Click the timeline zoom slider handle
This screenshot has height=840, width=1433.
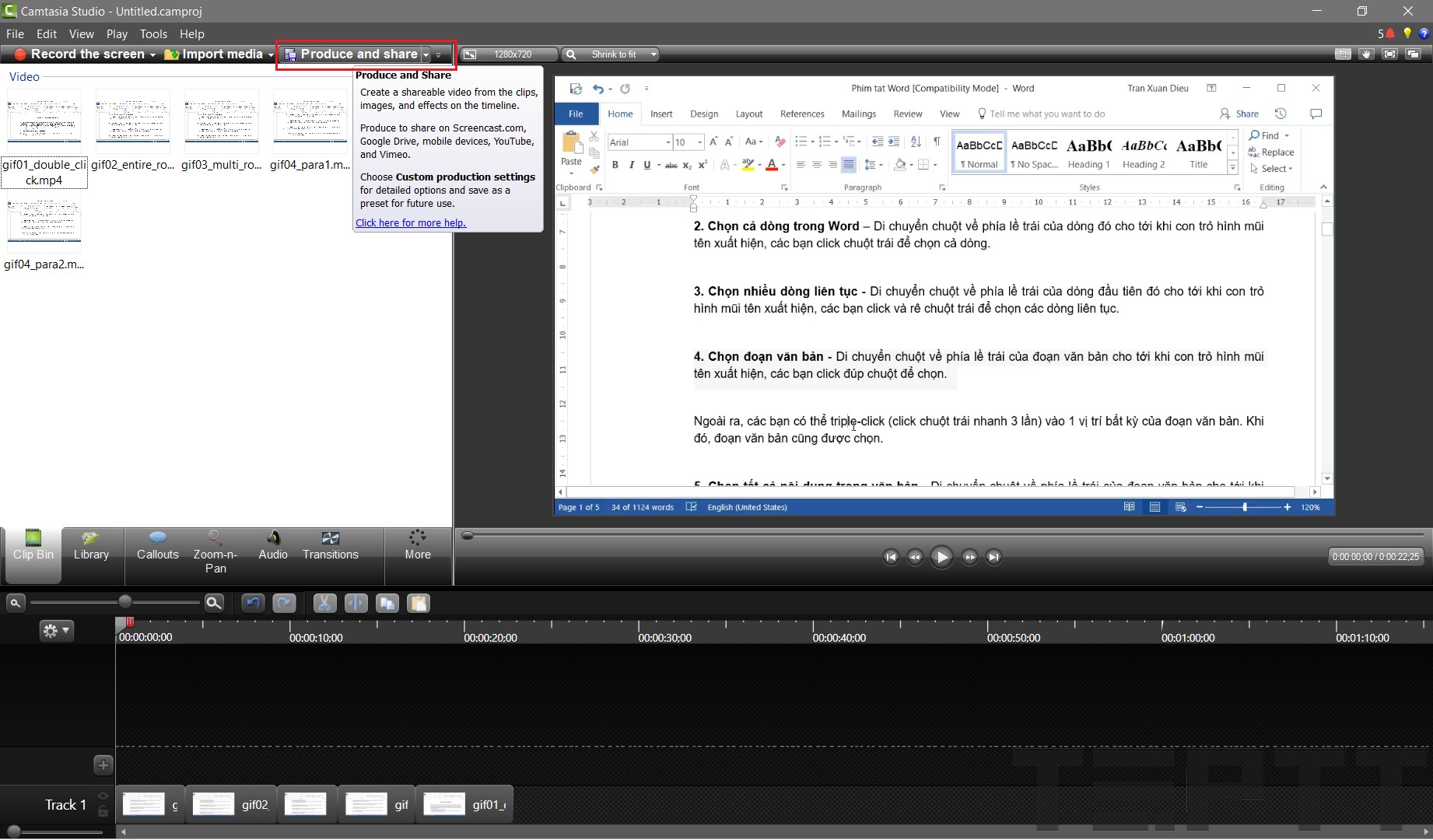[x=125, y=602]
